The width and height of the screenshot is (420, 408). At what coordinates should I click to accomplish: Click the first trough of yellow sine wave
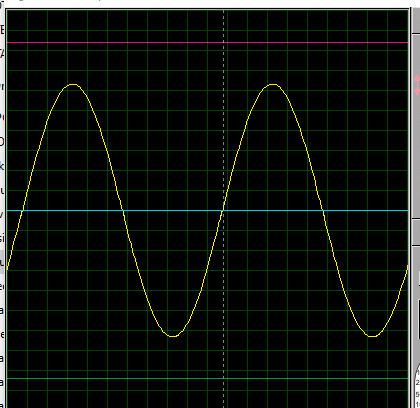(x=173, y=336)
